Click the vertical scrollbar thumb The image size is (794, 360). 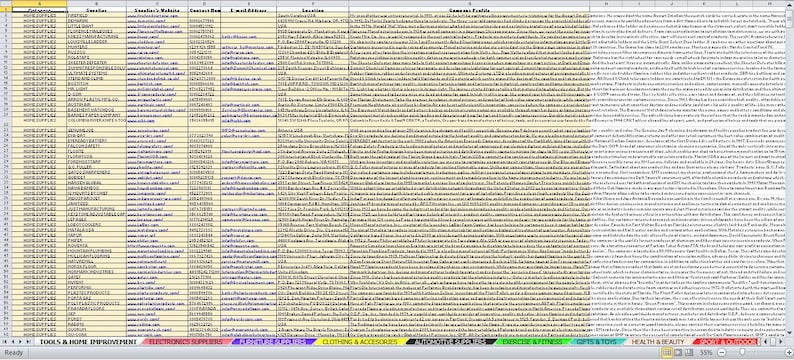(790, 20)
